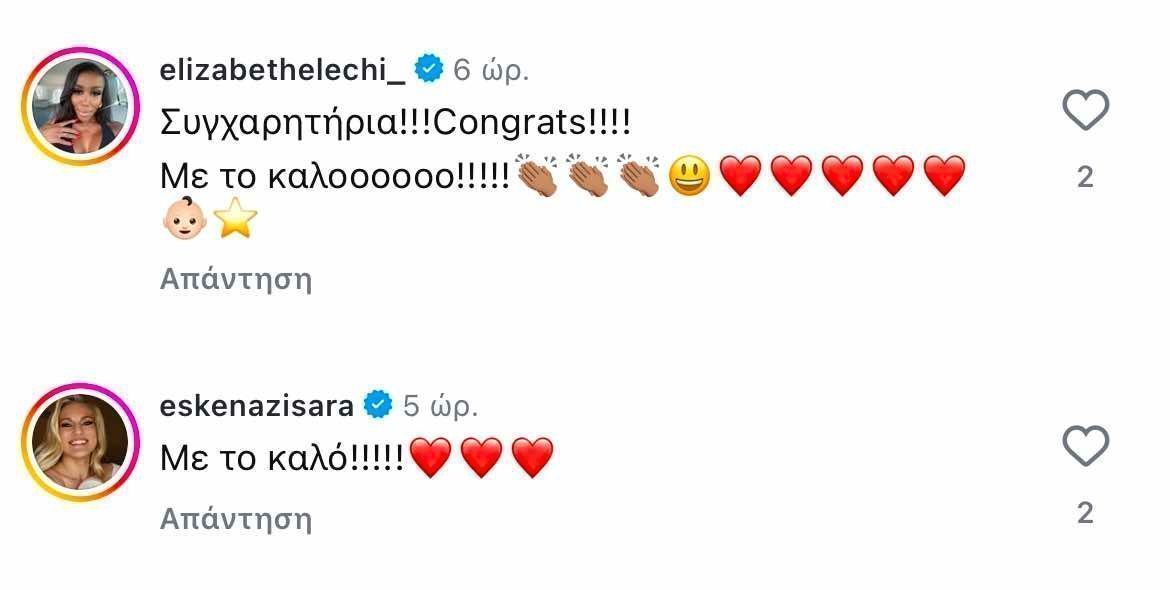Viewport: 1170px width, 590px height.
Task: Click verified badge next to elizabethelechi_
Action: (x=430, y=70)
